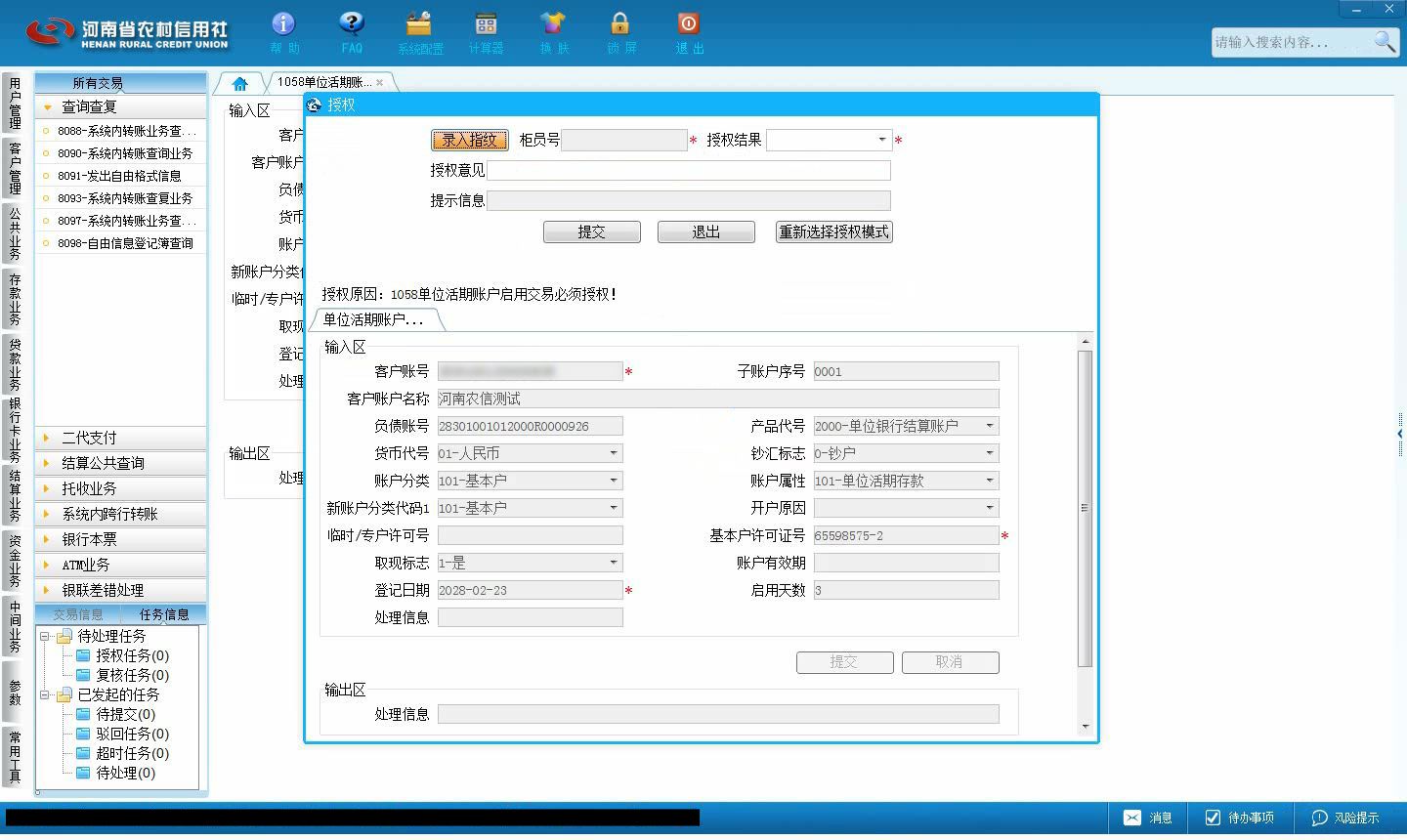Expand the 银行本票 section
Viewport: 1407px width, 840px height.
tap(121, 539)
